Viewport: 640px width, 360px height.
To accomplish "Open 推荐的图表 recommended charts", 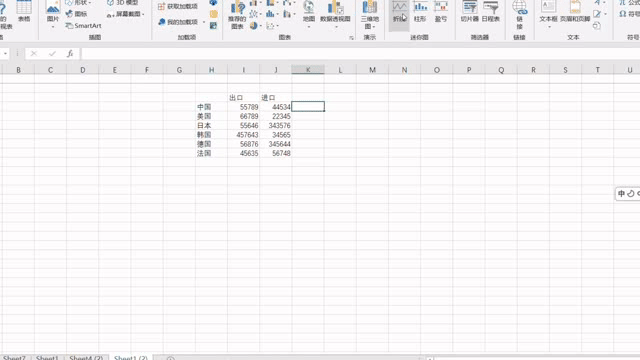I will [237, 15].
